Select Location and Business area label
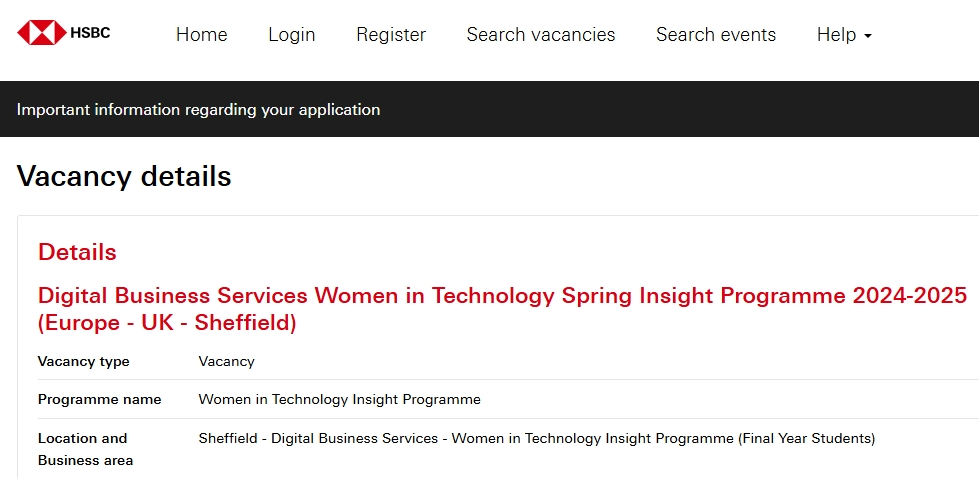979x478 pixels. [86, 449]
